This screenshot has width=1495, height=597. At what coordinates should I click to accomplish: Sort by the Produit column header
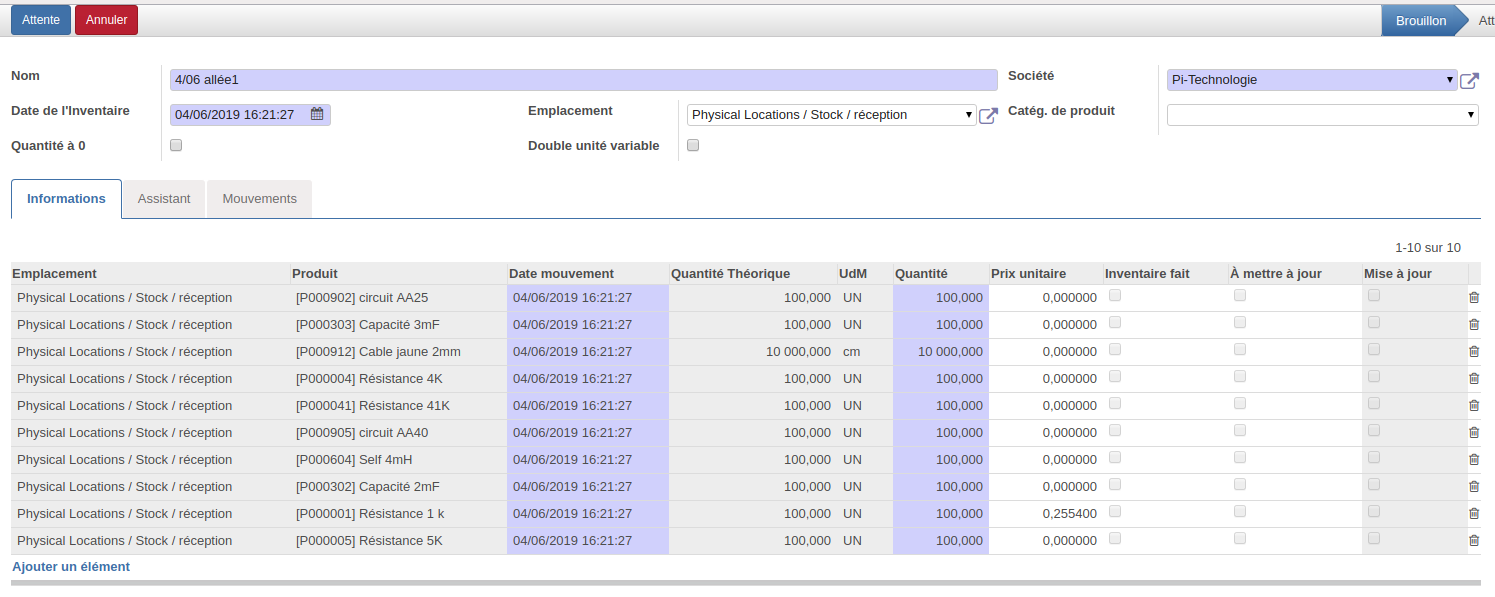398,274
